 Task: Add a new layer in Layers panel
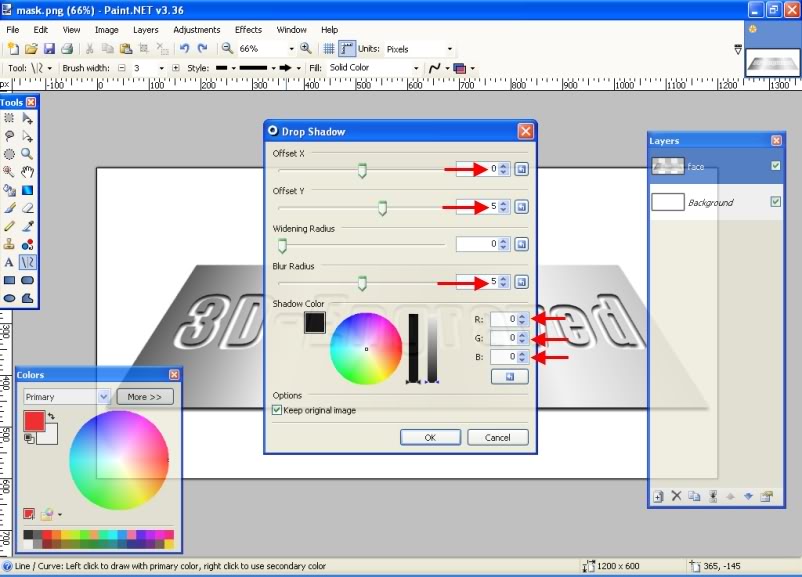tap(658, 496)
